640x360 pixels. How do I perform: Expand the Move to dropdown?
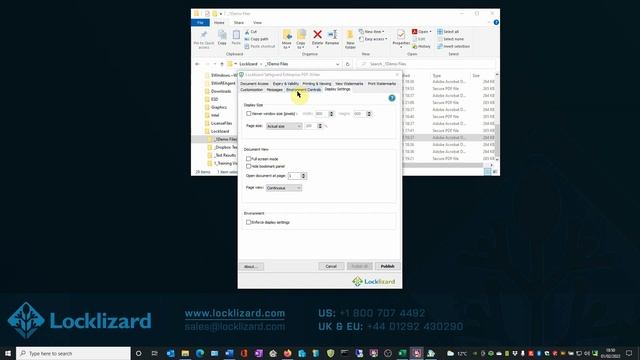point(287,40)
